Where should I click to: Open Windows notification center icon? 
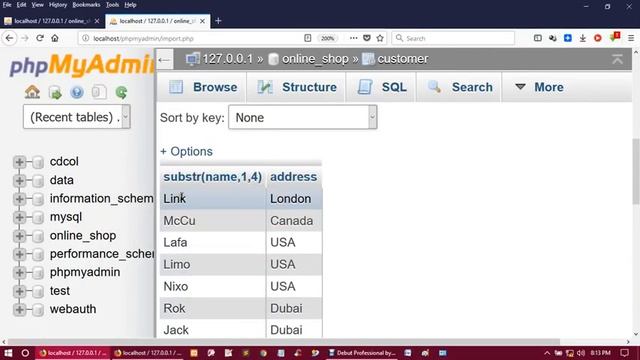624,353
